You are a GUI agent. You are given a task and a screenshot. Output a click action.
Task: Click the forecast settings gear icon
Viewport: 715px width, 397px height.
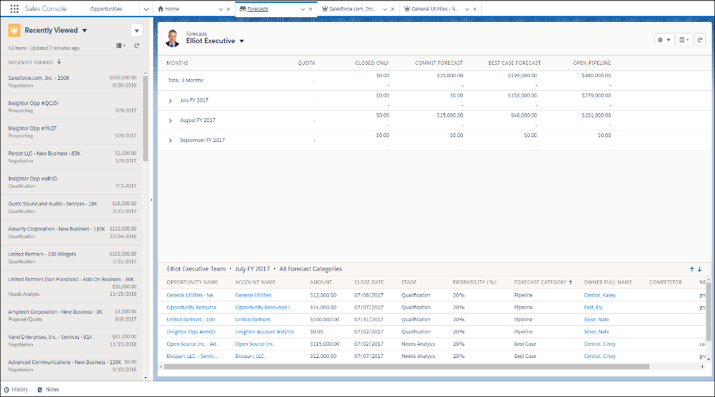click(x=663, y=40)
